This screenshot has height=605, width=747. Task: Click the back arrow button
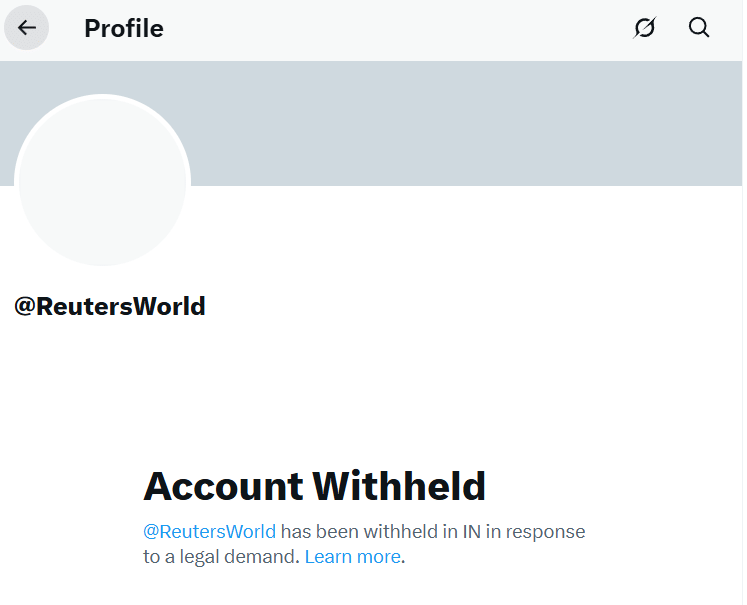[27, 28]
